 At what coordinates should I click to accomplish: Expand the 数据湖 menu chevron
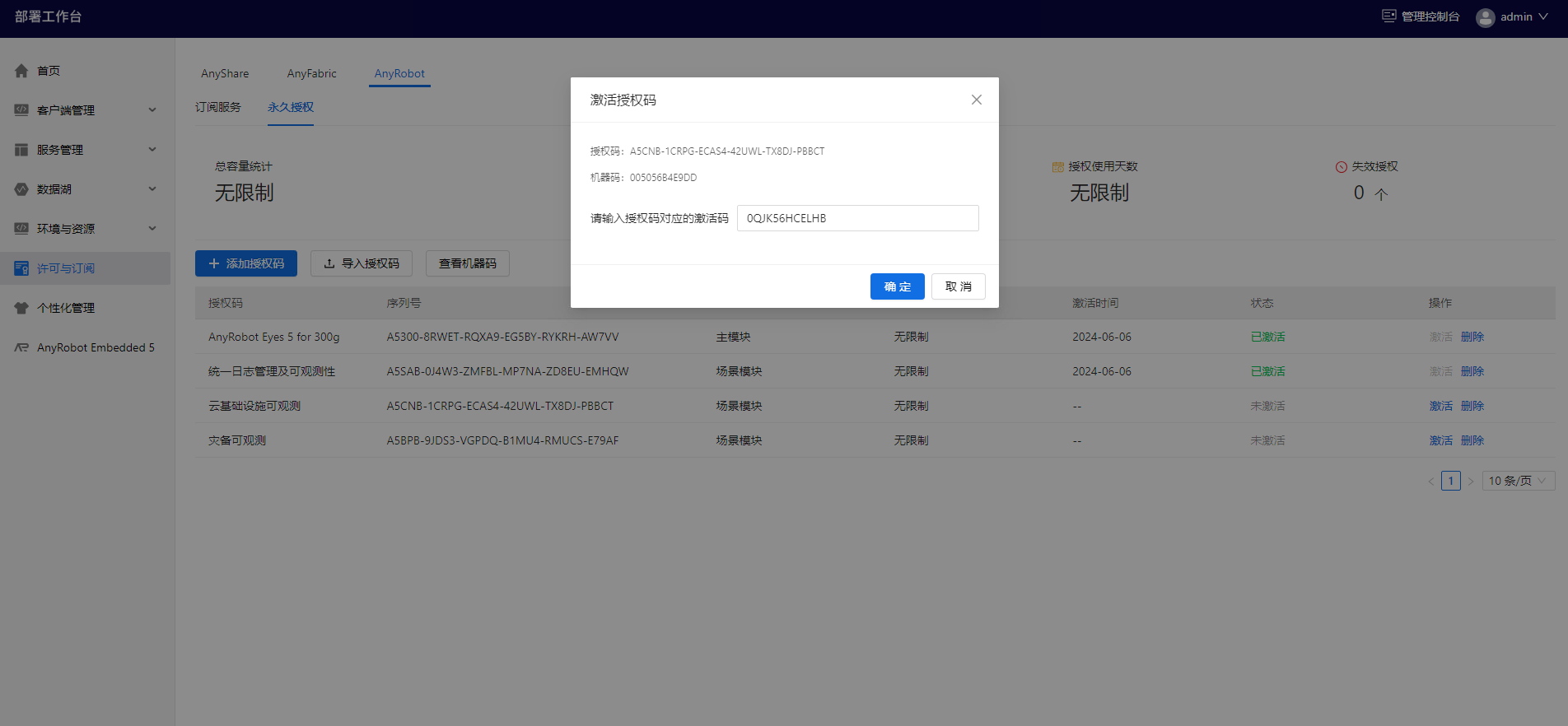click(152, 189)
